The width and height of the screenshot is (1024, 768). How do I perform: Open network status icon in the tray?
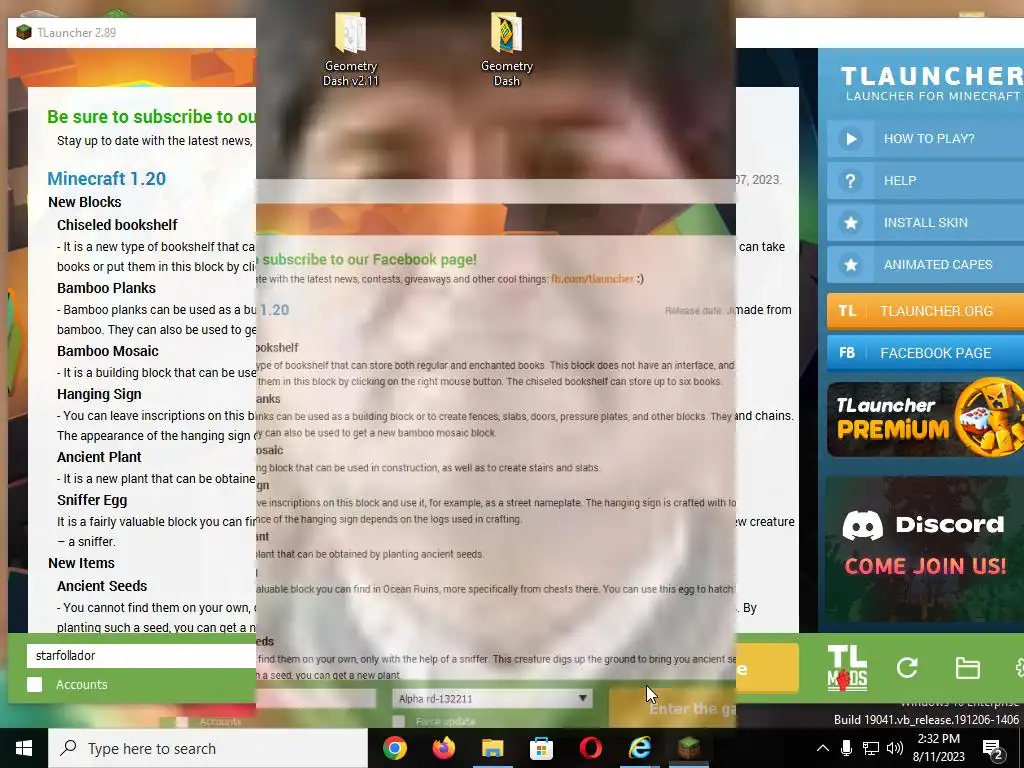point(871,748)
